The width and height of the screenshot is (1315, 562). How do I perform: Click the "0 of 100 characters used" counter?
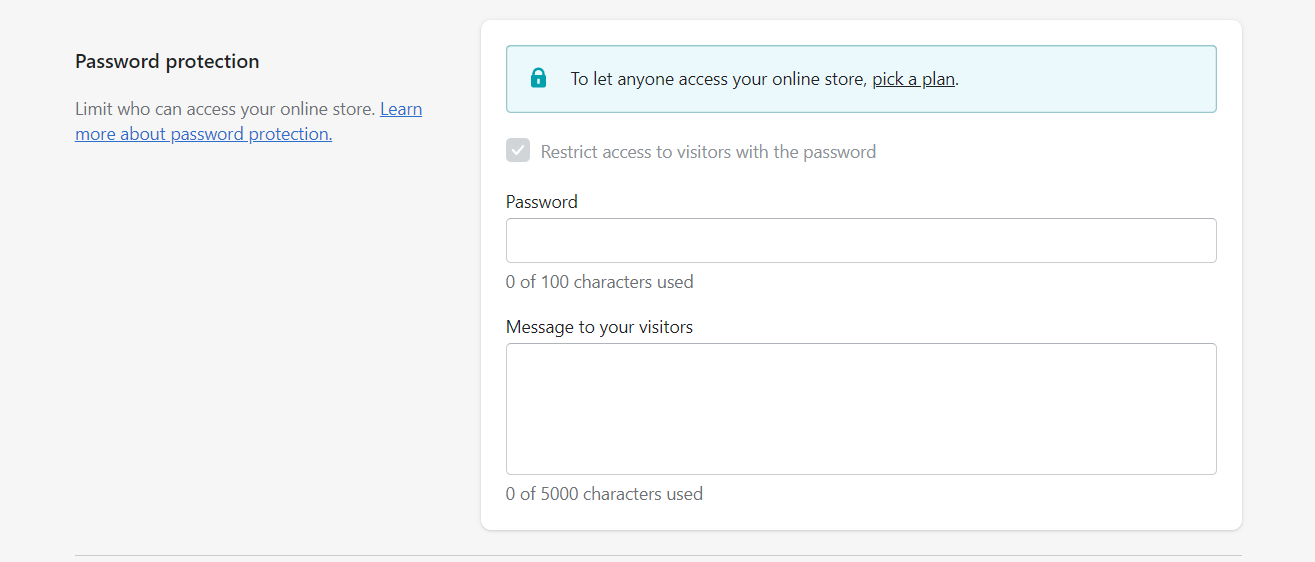coord(599,282)
